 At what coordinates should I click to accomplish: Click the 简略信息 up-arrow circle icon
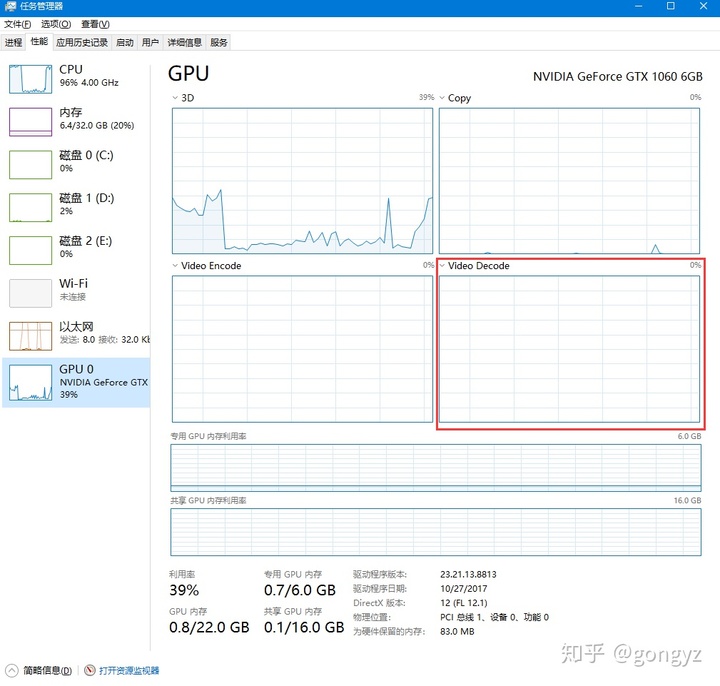tap(12, 670)
